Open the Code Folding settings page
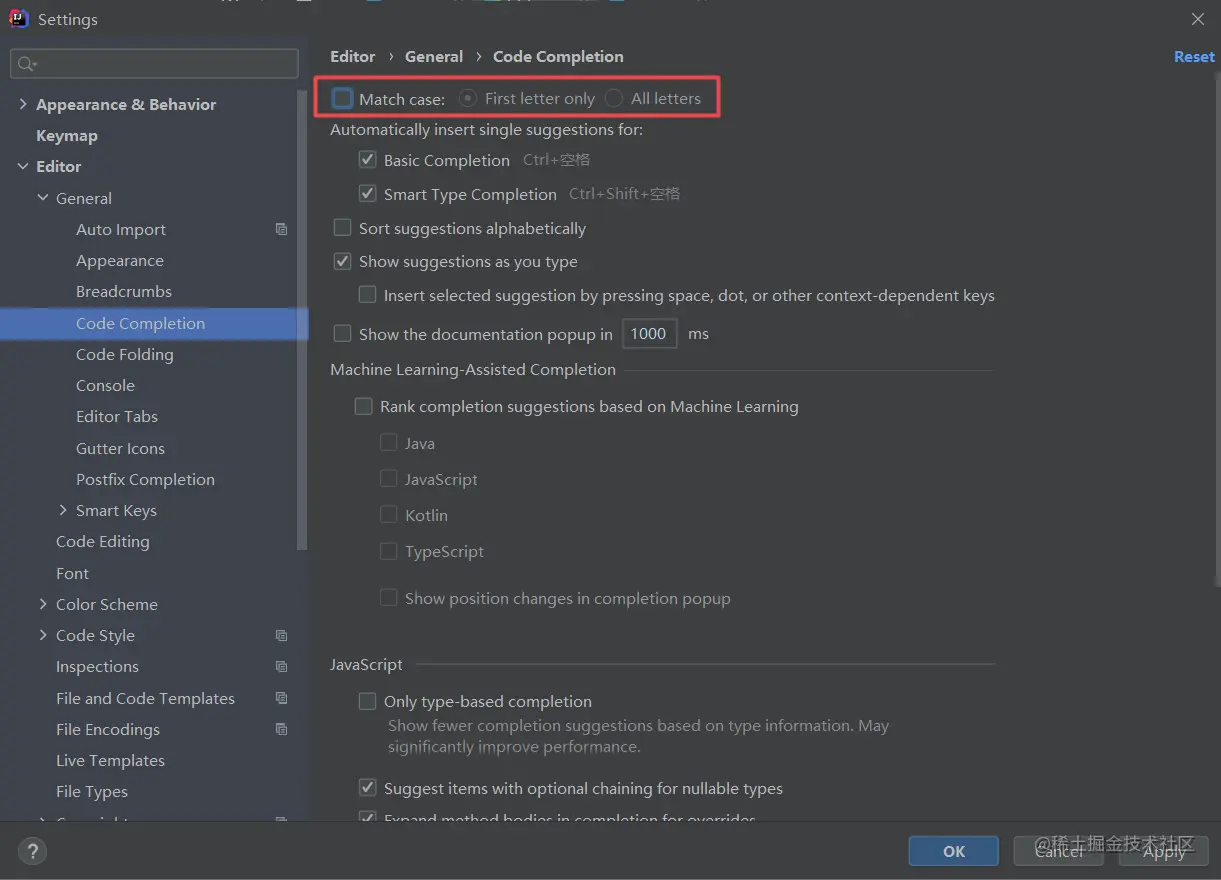1221x880 pixels. pos(124,354)
